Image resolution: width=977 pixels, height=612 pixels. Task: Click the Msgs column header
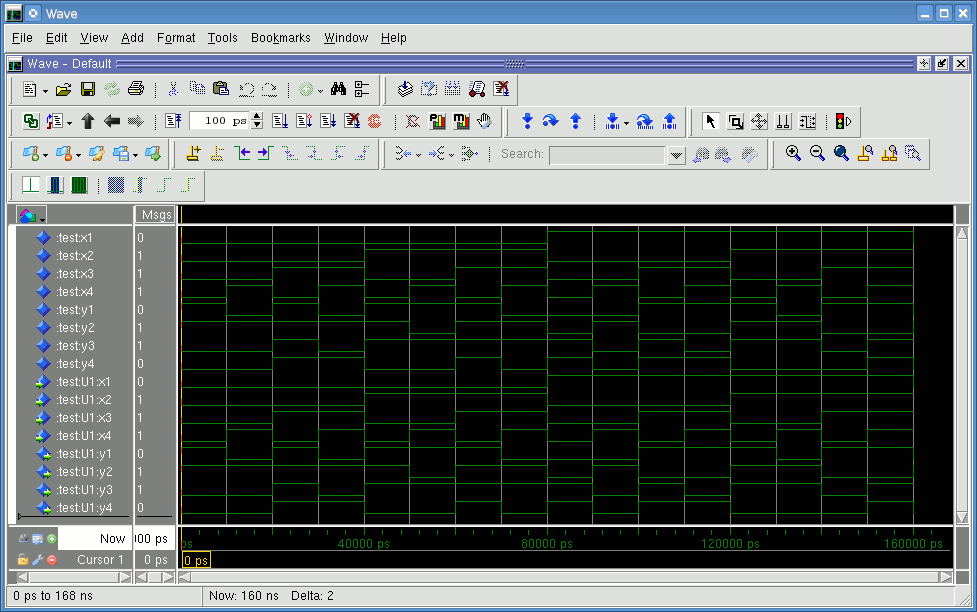point(155,215)
